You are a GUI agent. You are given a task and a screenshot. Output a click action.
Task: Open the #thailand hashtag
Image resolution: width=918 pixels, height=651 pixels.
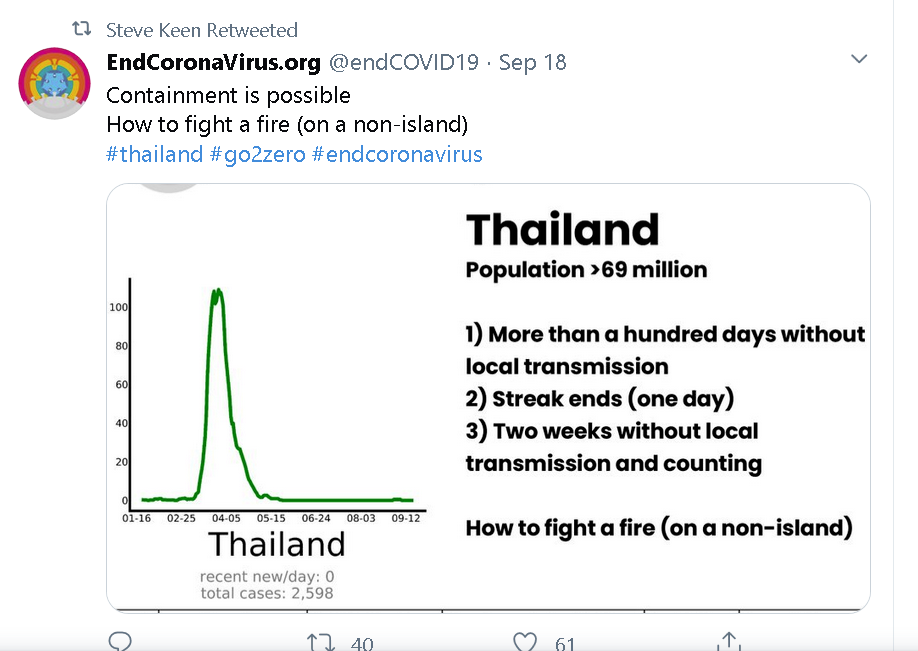coord(155,155)
